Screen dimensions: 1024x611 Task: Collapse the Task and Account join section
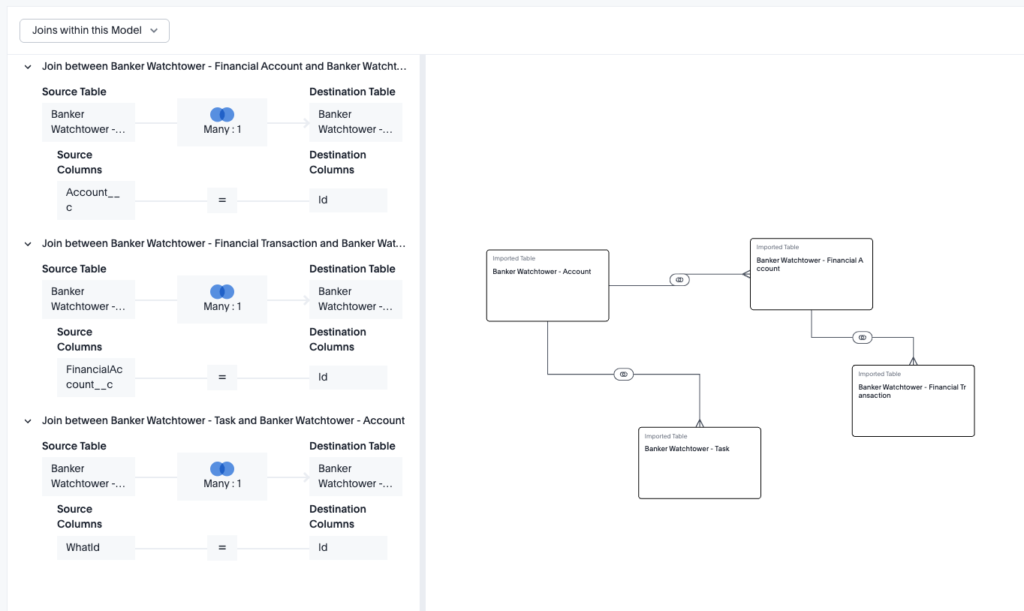tap(27, 420)
